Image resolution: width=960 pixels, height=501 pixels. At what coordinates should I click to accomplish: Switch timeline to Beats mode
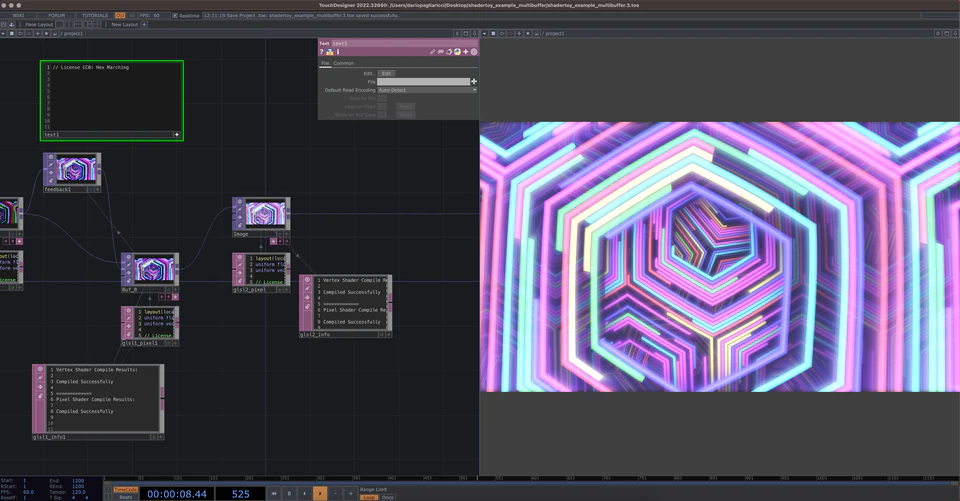(x=126, y=497)
